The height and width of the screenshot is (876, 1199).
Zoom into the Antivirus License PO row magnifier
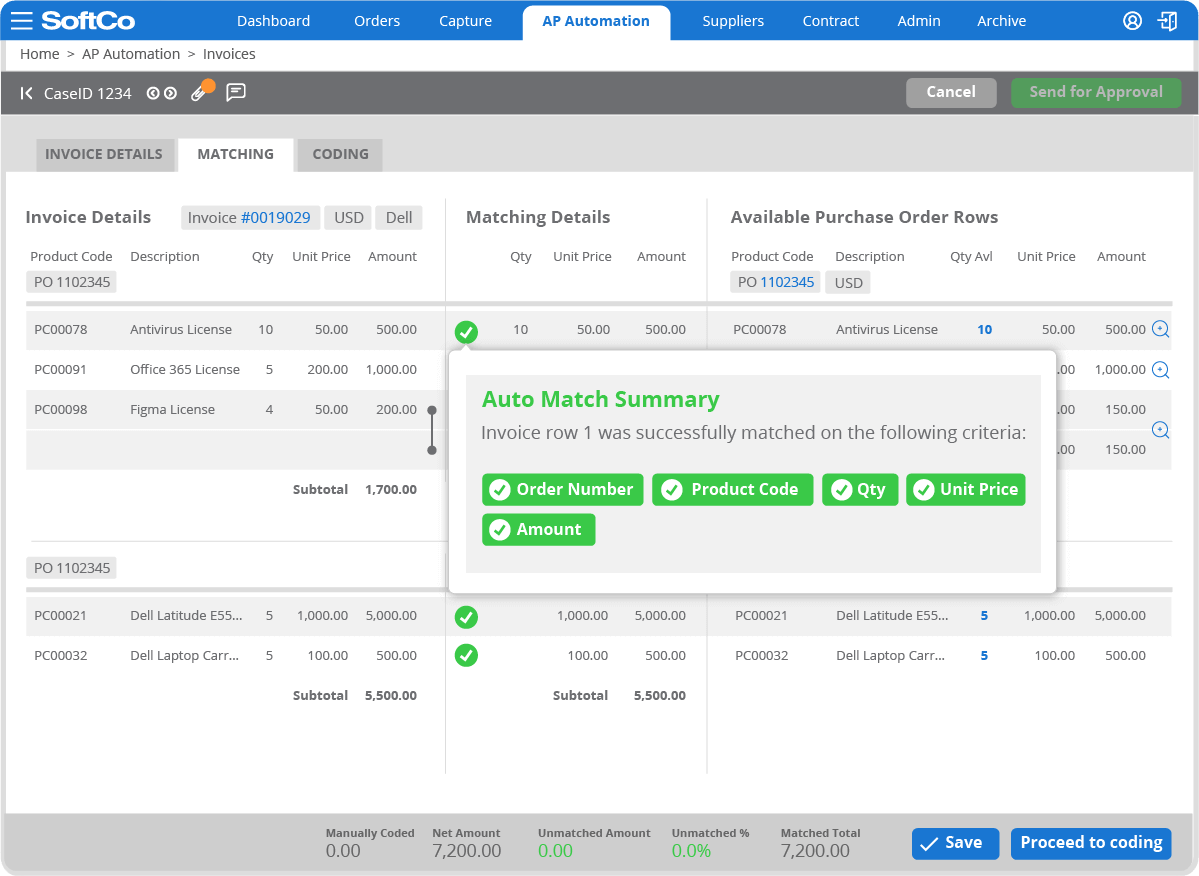pyautogui.click(x=1161, y=328)
